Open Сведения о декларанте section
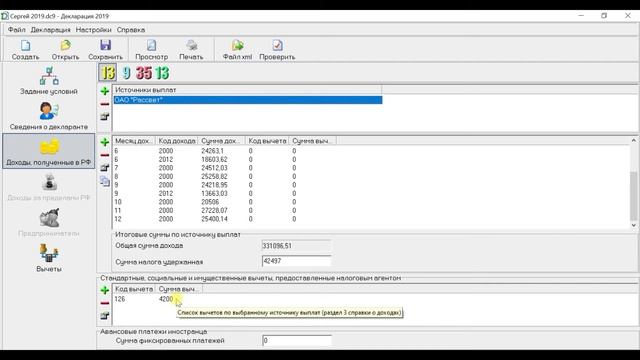The height and width of the screenshot is (360, 640). click(49, 116)
